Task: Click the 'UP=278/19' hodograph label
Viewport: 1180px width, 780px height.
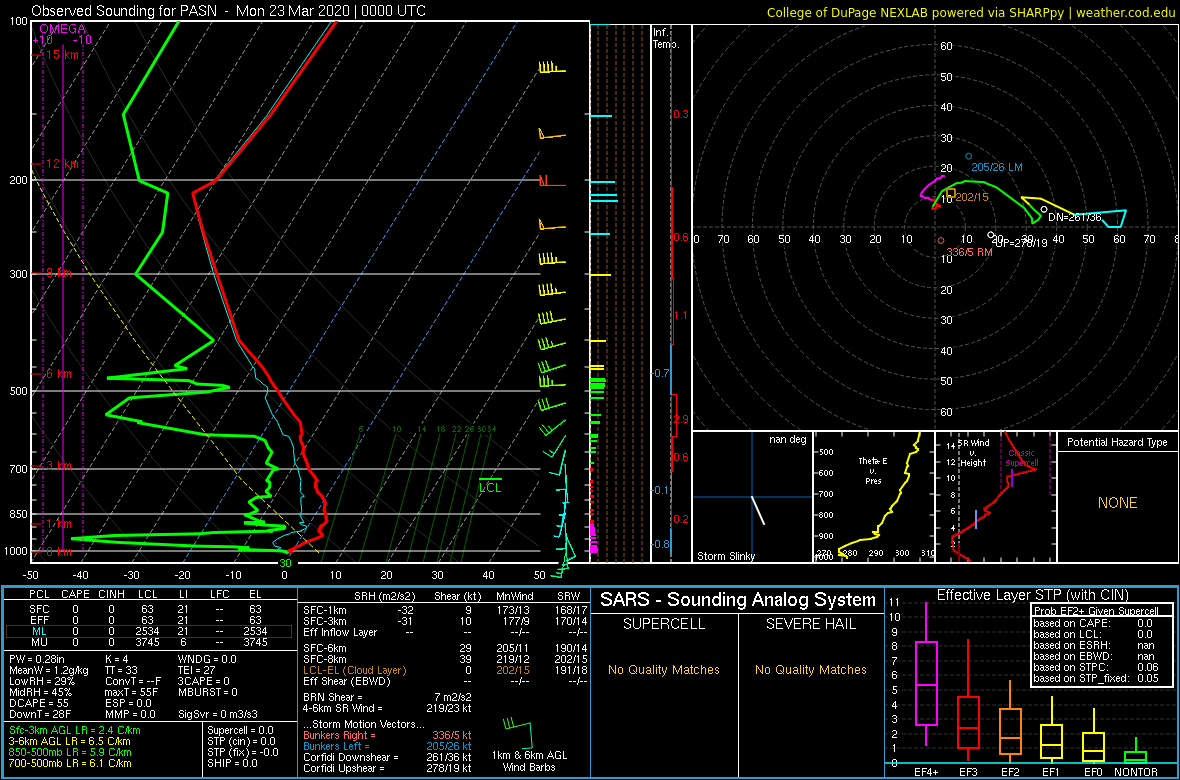Action: coord(1021,244)
